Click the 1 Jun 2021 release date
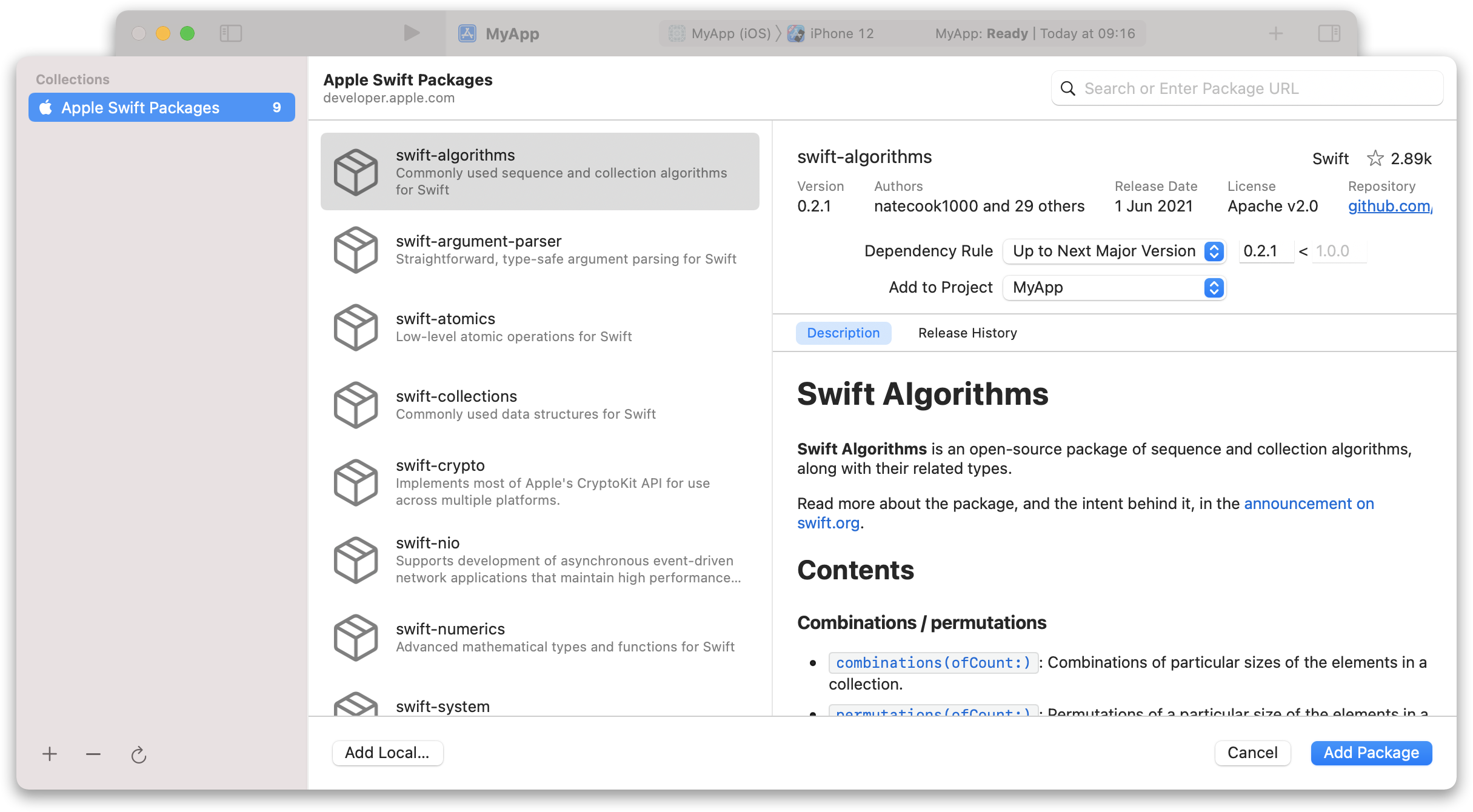This screenshot has height=812, width=1473. tap(1154, 206)
